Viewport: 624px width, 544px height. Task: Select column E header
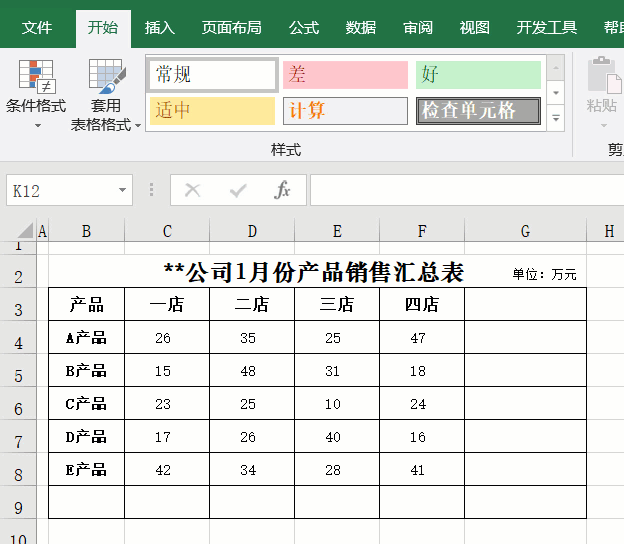337,231
